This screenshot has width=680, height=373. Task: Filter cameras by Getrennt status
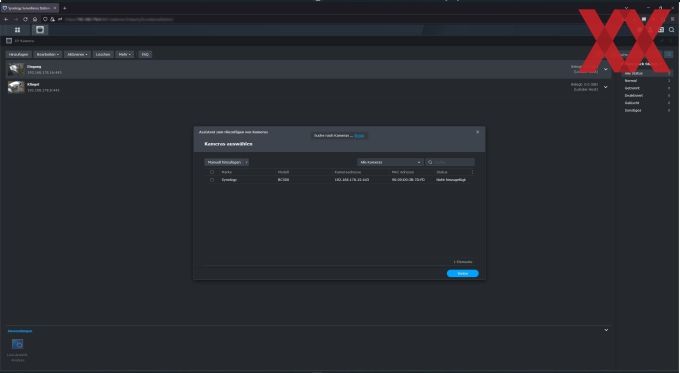click(x=647, y=88)
